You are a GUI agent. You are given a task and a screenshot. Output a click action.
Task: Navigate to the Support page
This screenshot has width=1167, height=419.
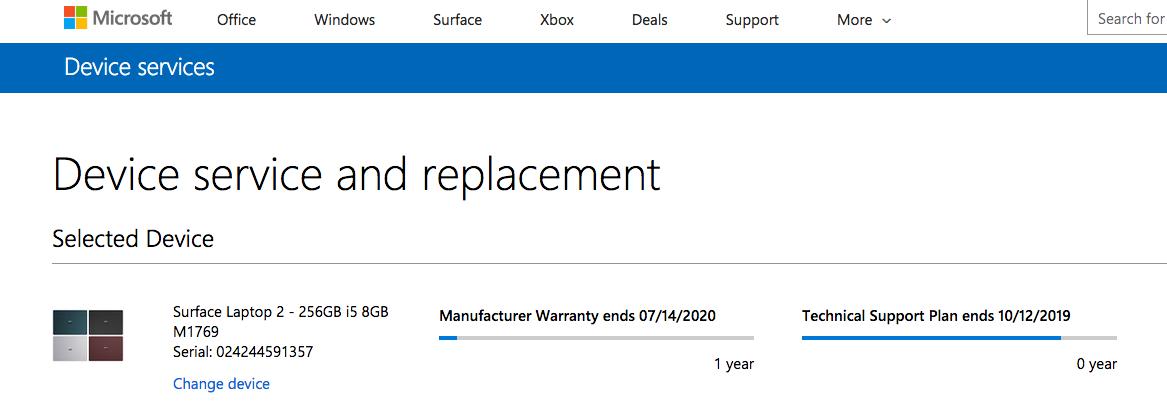752,20
